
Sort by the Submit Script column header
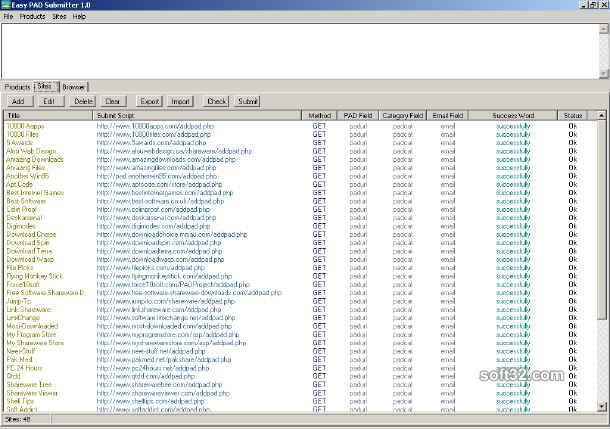click(198, 116)
